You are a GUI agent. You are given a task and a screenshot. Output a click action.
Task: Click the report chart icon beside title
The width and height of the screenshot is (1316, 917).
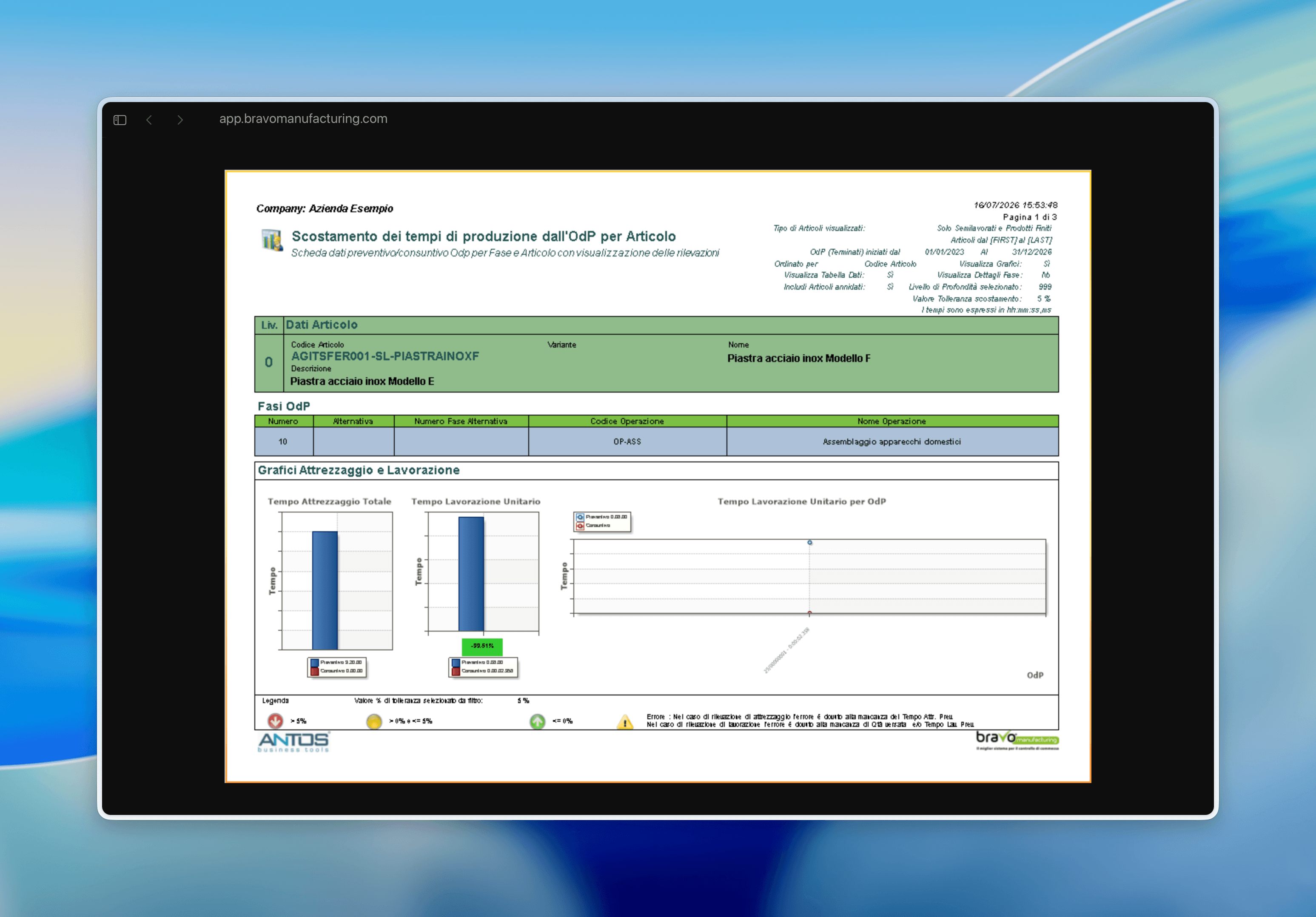[x=272, y=240]
